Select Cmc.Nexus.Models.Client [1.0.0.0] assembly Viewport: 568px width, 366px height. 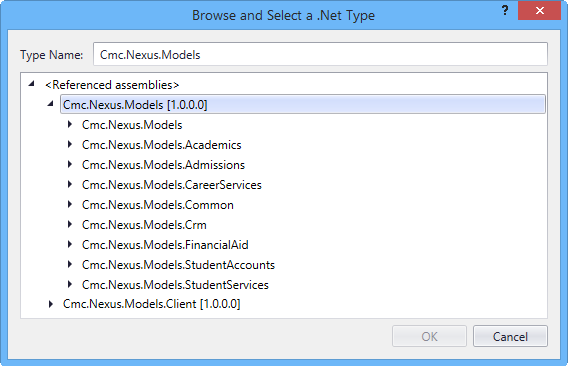[151, 304]
